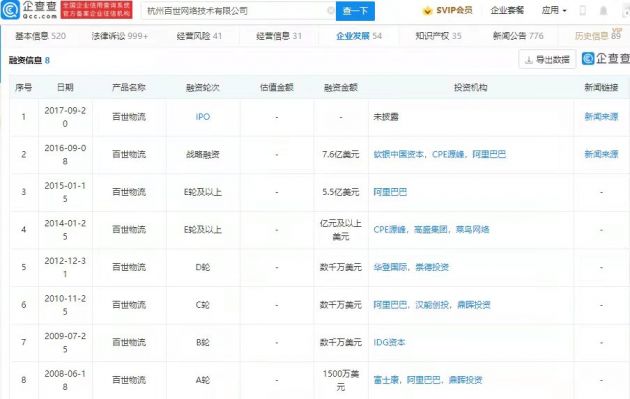The width and height of the screenshot is (630, 399).
Task: Select the 1500万美元 amount cell
Action: pos(341,380)
